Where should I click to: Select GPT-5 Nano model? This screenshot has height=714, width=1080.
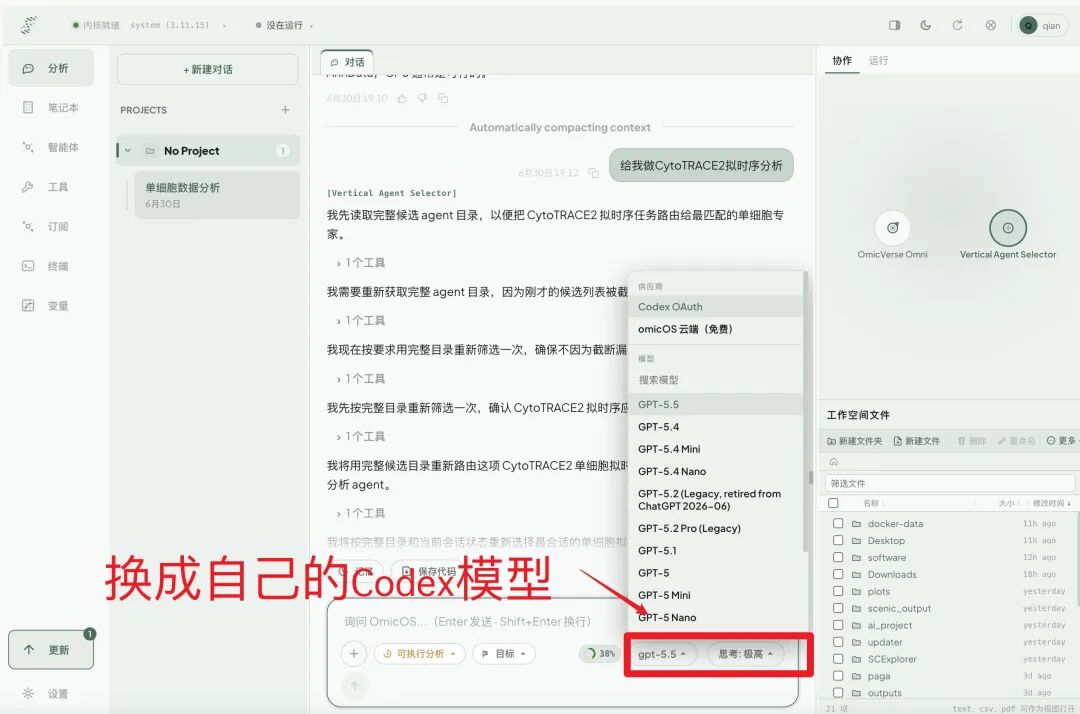(716, 618)
